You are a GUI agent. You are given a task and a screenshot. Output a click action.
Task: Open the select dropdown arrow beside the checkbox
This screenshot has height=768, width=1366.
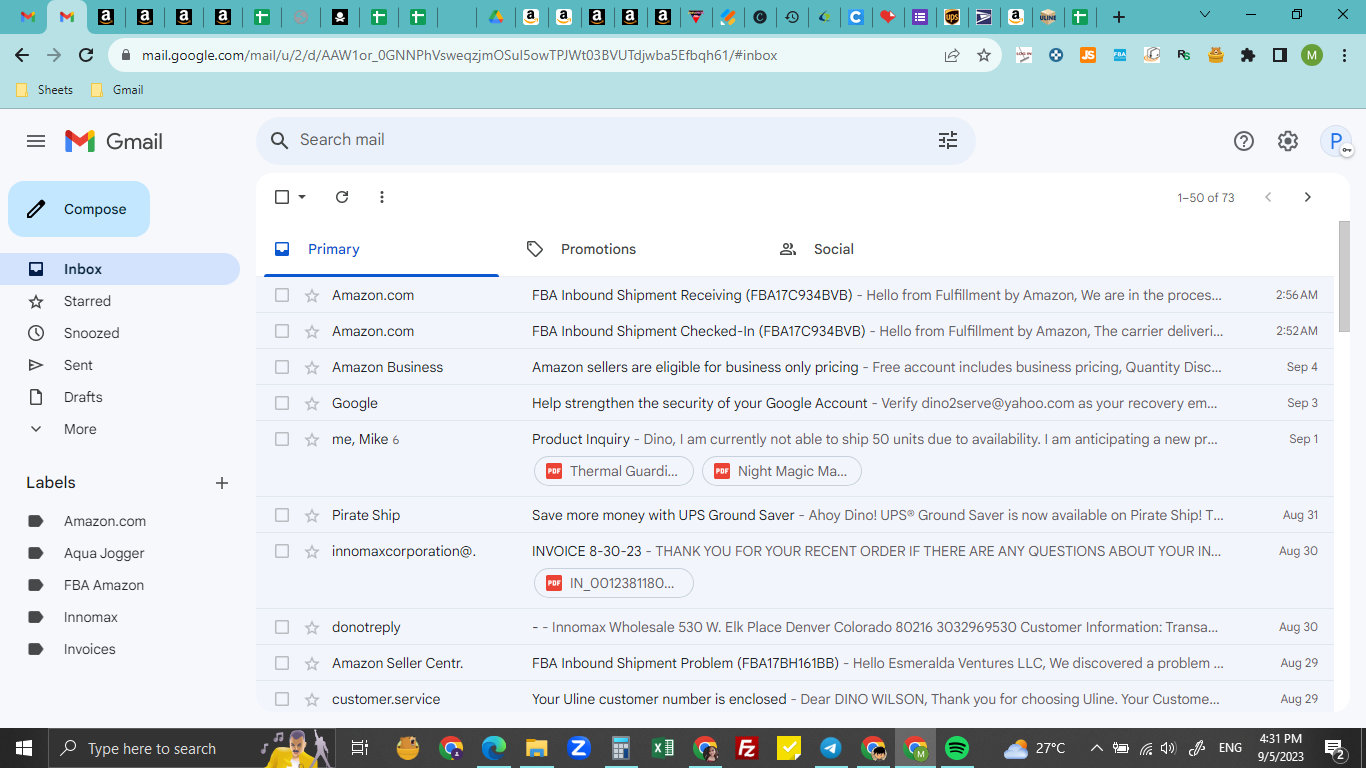(302, 197)
